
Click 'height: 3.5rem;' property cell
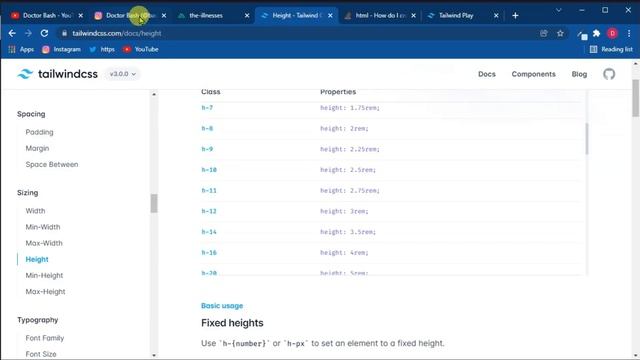348,232
